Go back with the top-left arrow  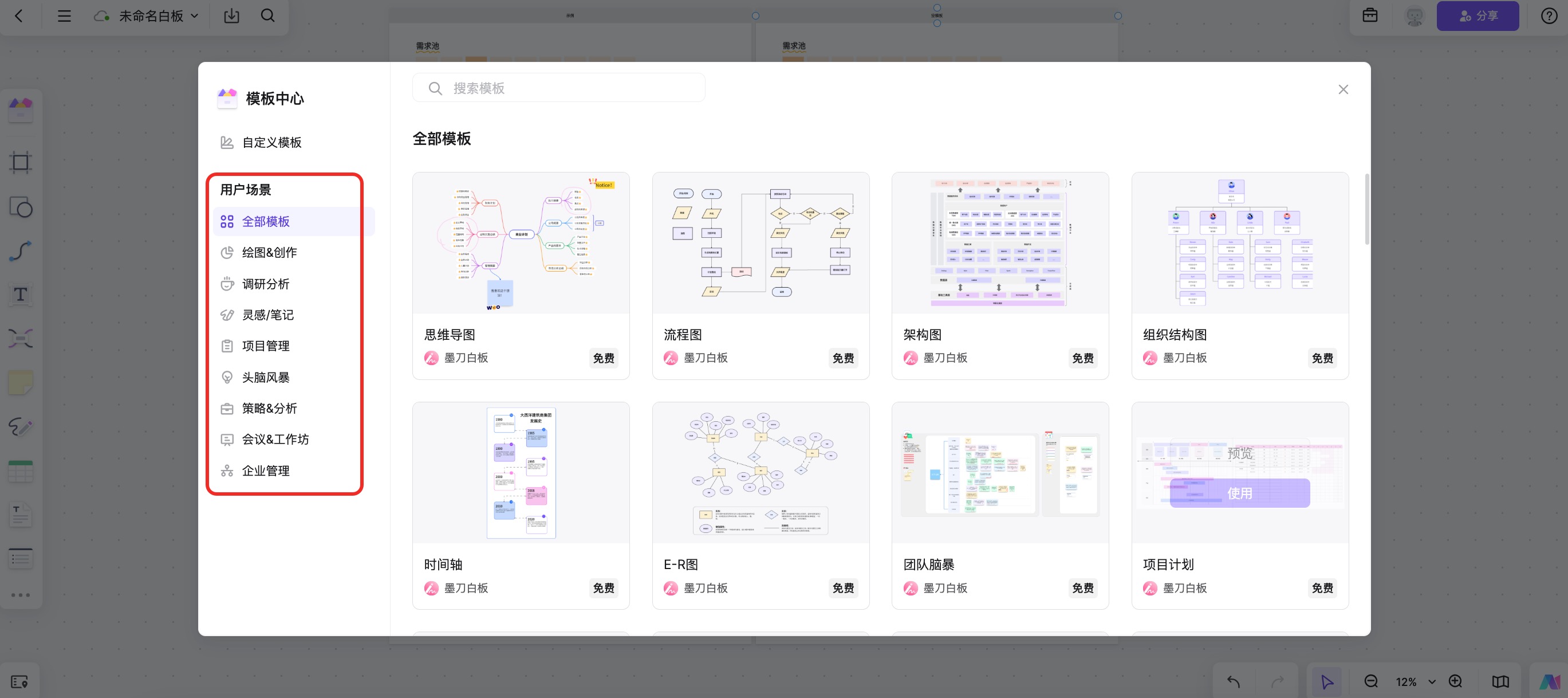click(19, 16)
